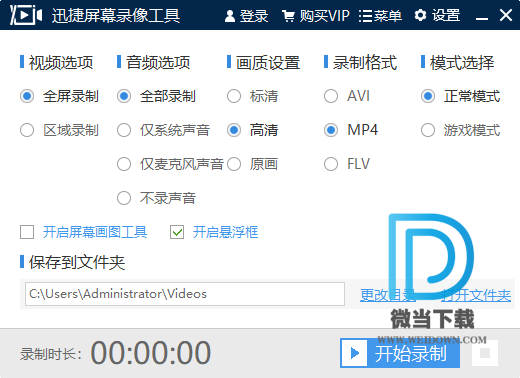This screenshot has width=520, height=378.
Task: Click 开始录制 to start recording
Action: point(400,353)
